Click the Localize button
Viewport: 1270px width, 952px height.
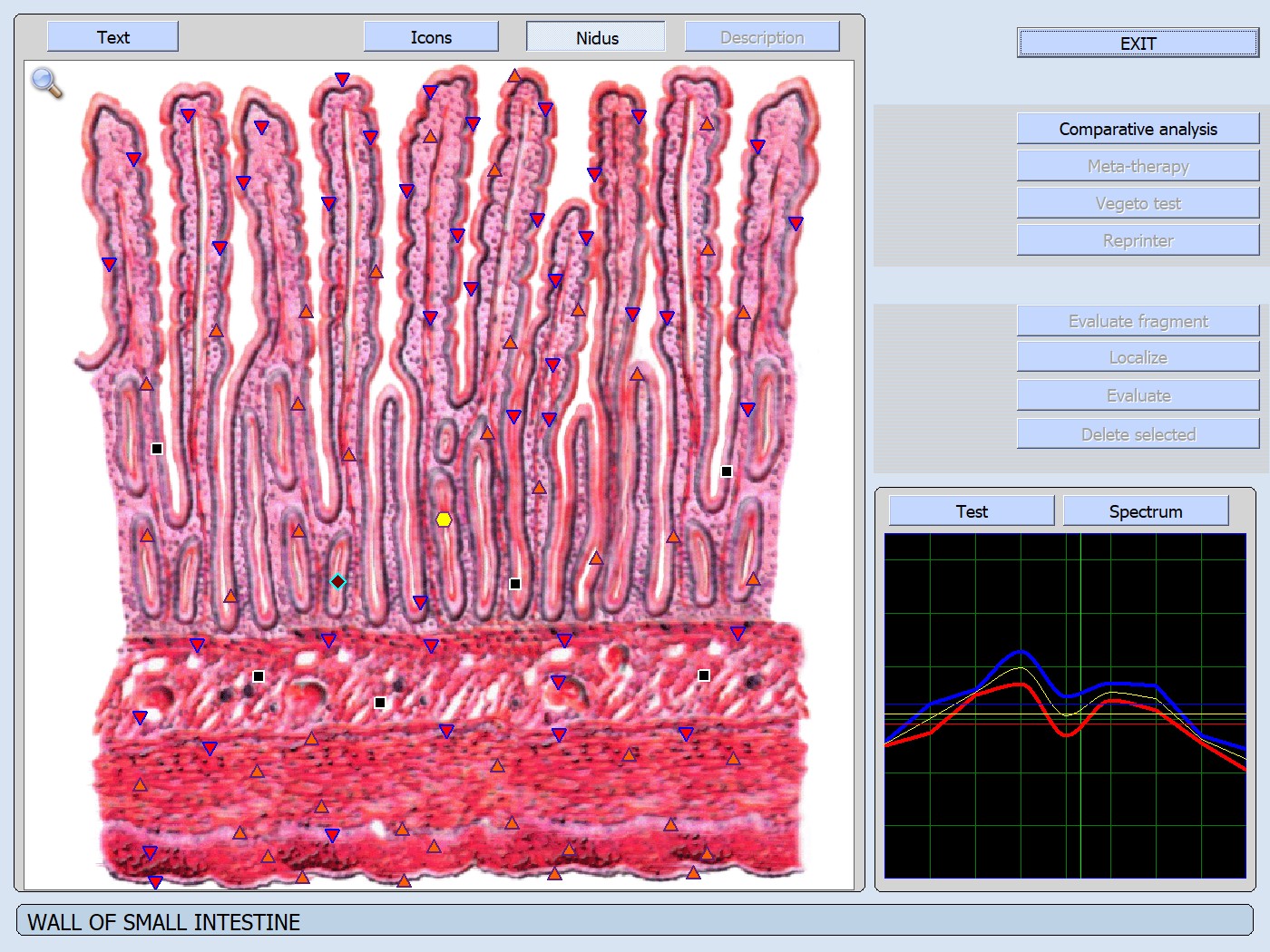(x=1138, y=357)
